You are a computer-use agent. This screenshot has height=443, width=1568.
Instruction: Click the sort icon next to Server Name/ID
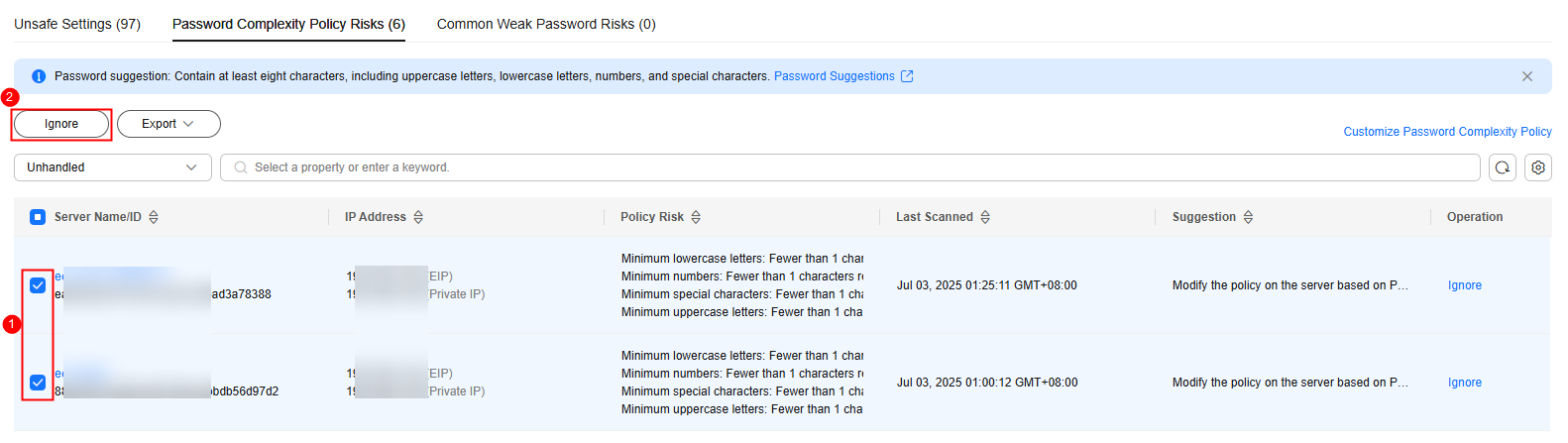tap(154, 217)
